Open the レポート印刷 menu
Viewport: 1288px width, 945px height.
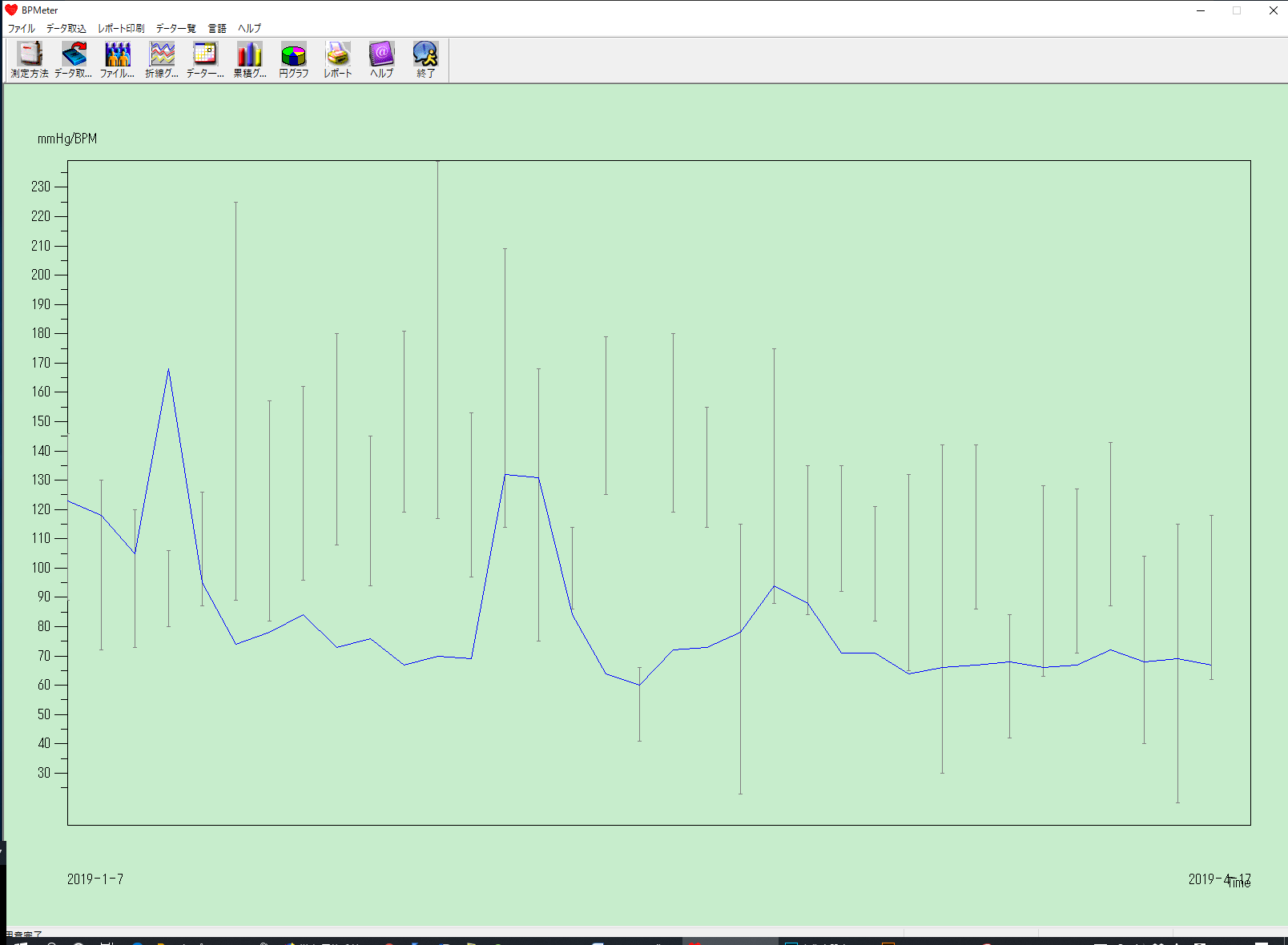pyautogui.click(x=121, y=28)
